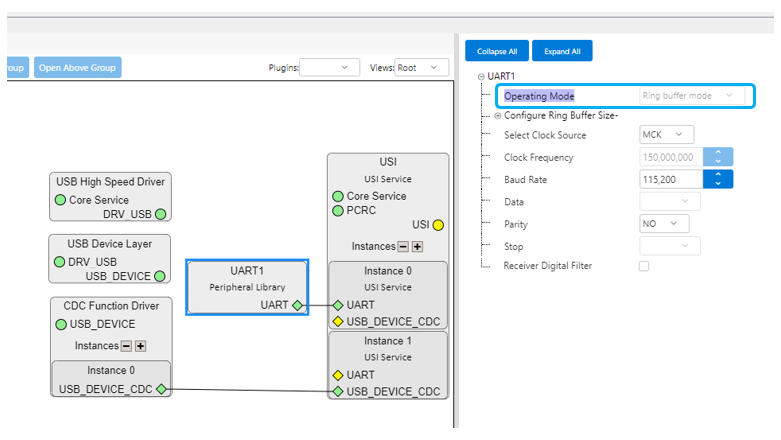Click the green USB_DEVICE port on USB Device Layer

[159, 276]
